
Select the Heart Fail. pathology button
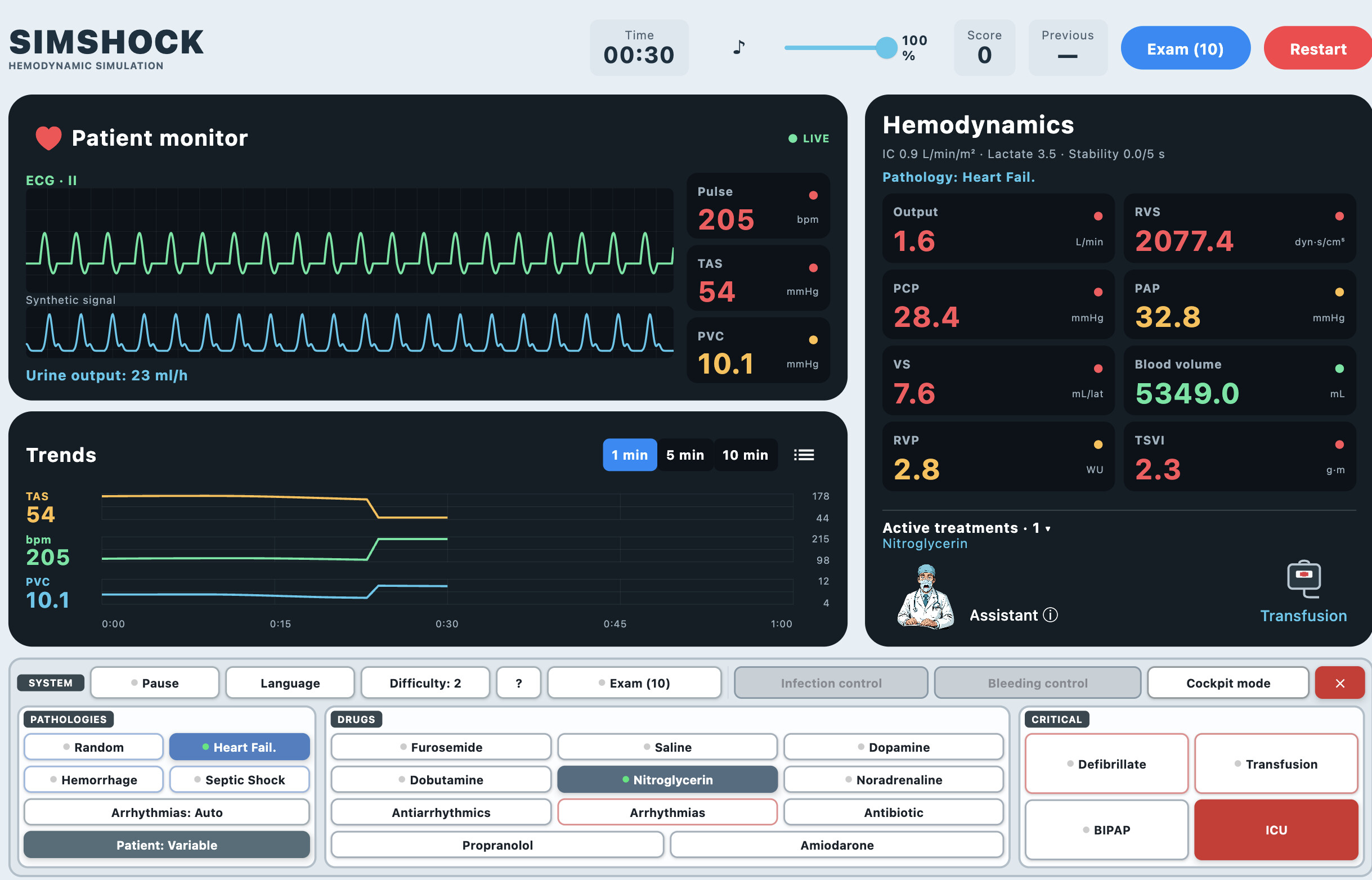point(240,747)
